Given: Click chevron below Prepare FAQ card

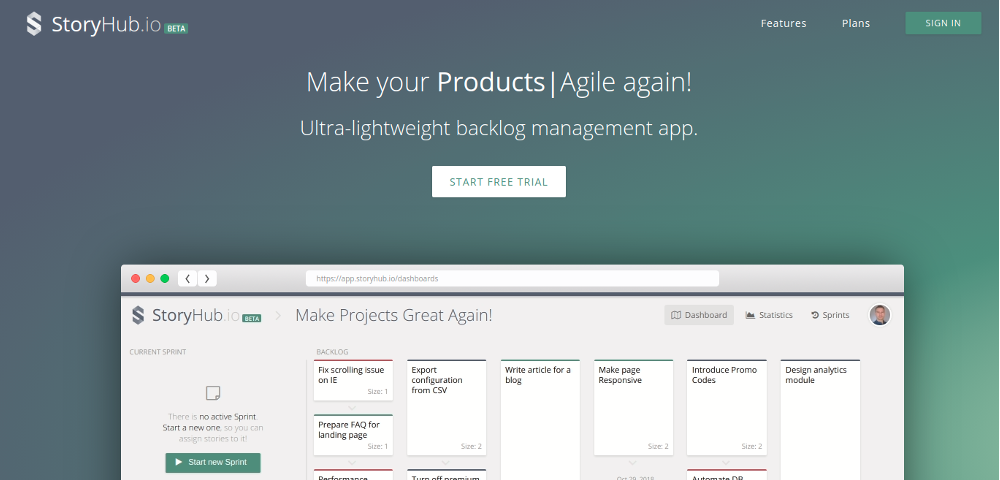Looking at the screenshot, I should [353, 462].
